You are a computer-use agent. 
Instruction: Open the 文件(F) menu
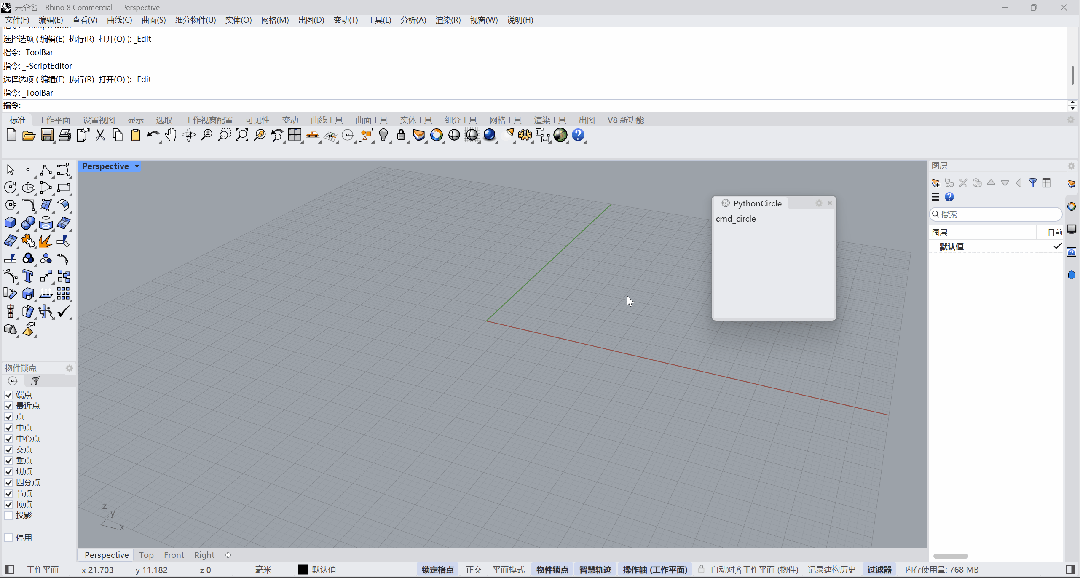click(x=19, y=20)
